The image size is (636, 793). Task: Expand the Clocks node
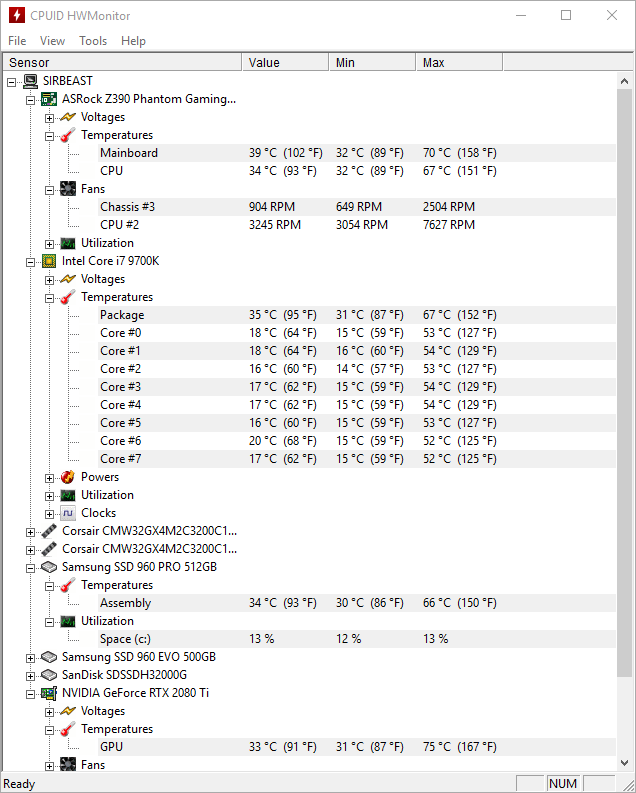pos(50,514)
